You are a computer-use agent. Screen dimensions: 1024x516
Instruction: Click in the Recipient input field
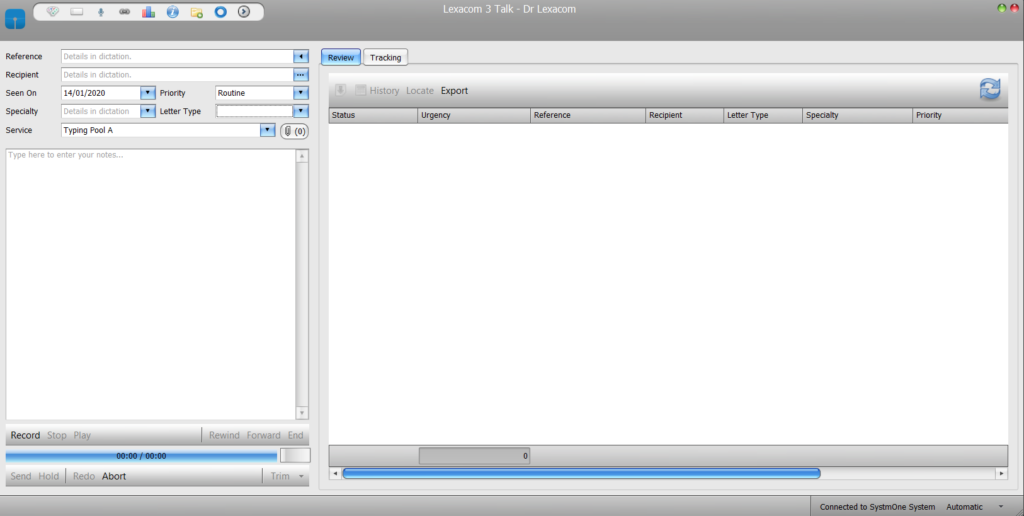point(177,74)
